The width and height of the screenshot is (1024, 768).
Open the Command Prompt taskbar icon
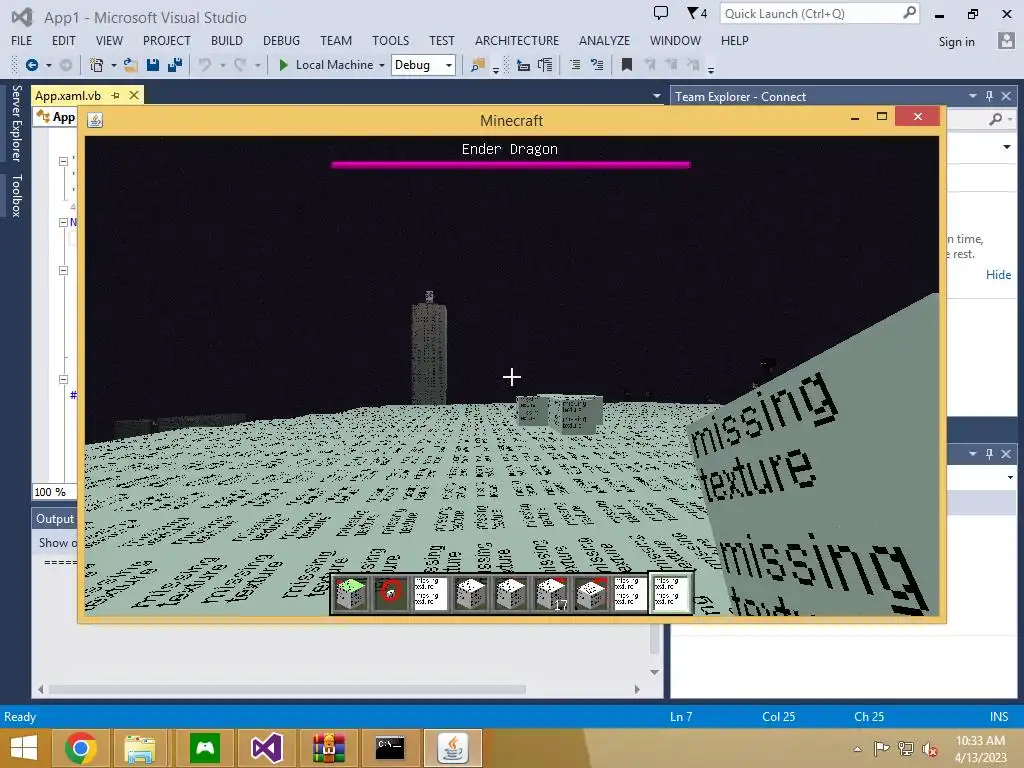390,748
